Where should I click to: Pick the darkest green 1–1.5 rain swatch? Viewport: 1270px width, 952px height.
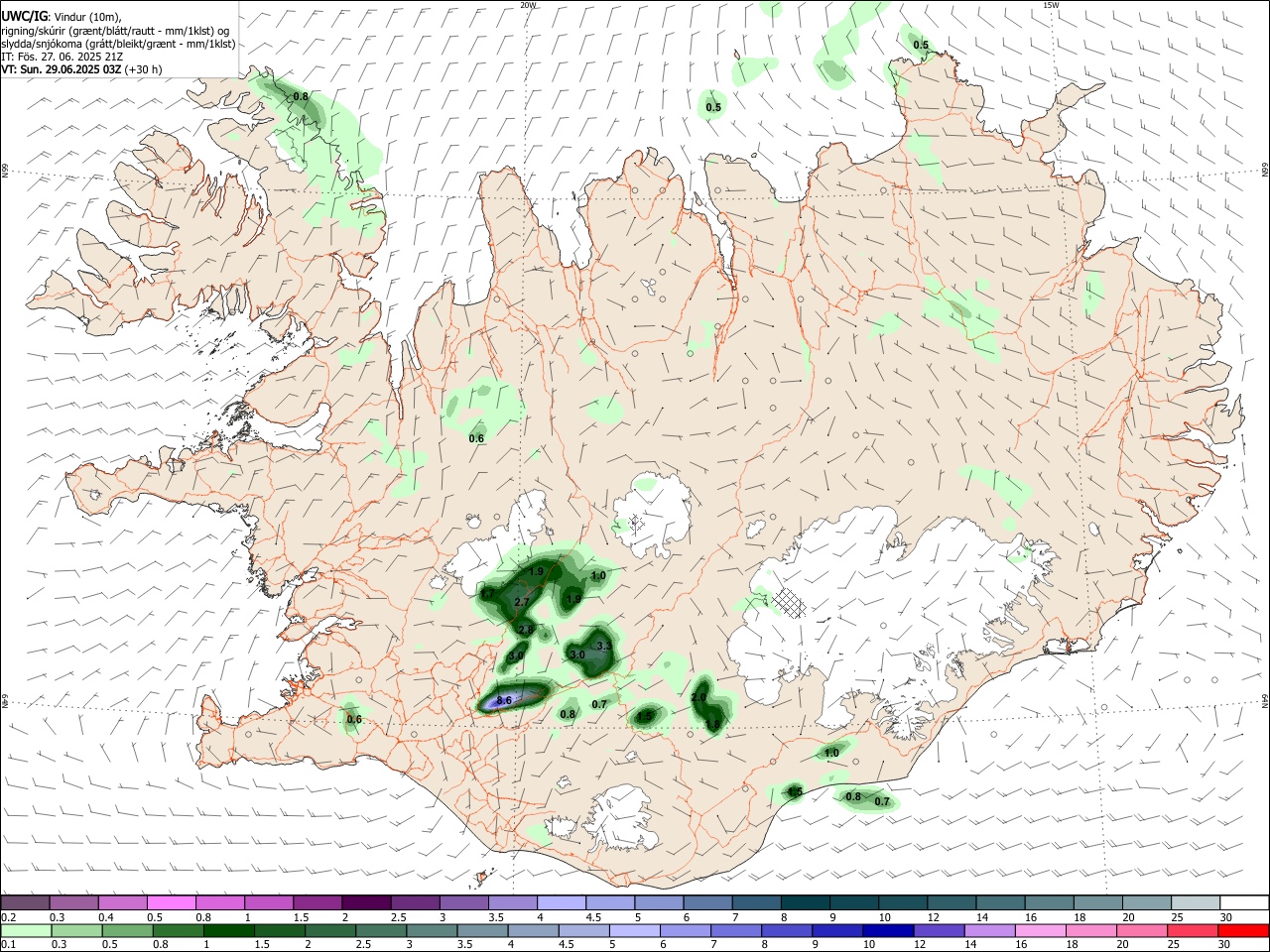point(228,930)
